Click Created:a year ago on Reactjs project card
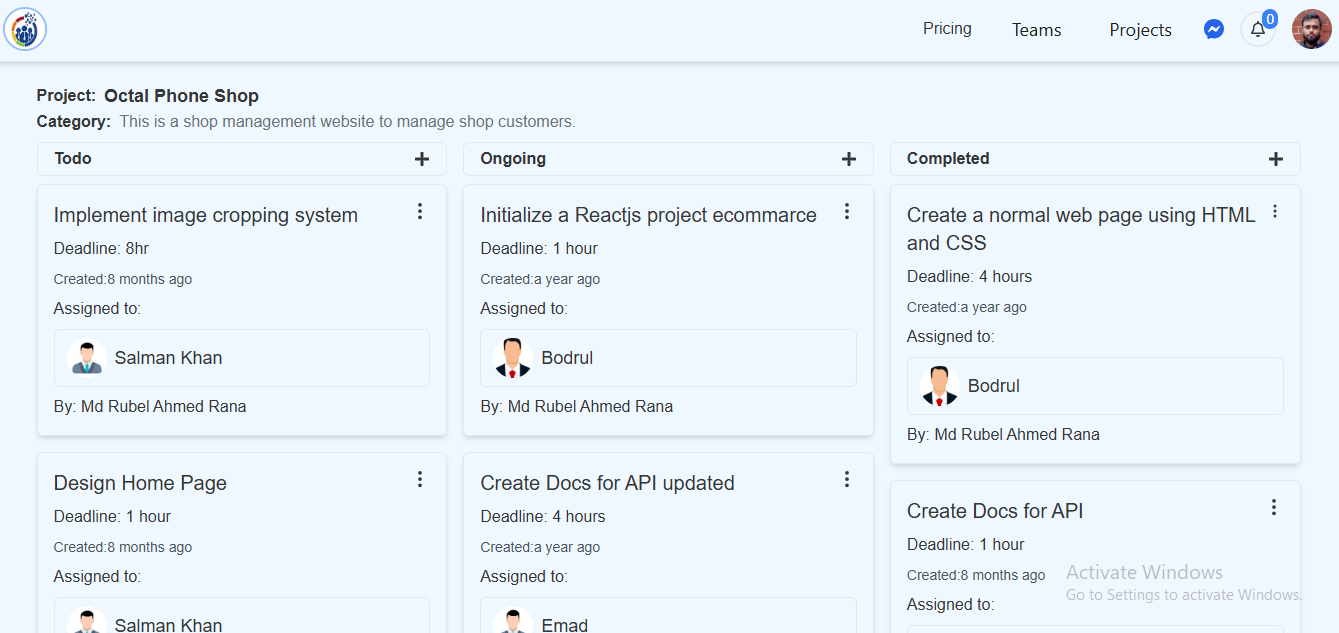Viewport: 1339px width, 633px height. [540, 279]
